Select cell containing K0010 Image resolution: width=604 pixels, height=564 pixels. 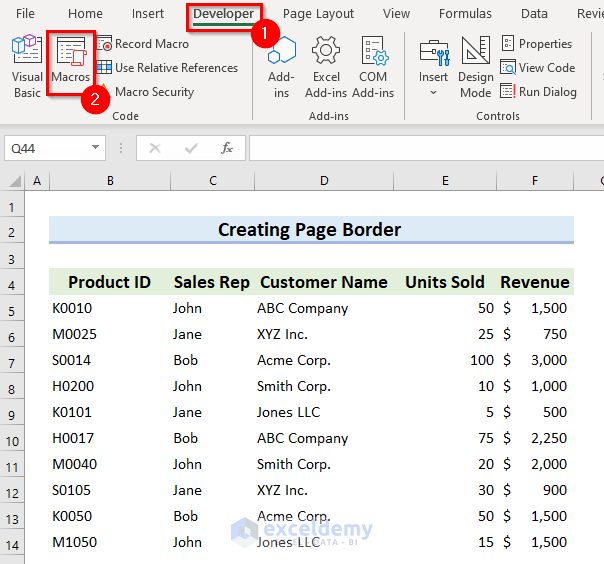pos(110,308)
